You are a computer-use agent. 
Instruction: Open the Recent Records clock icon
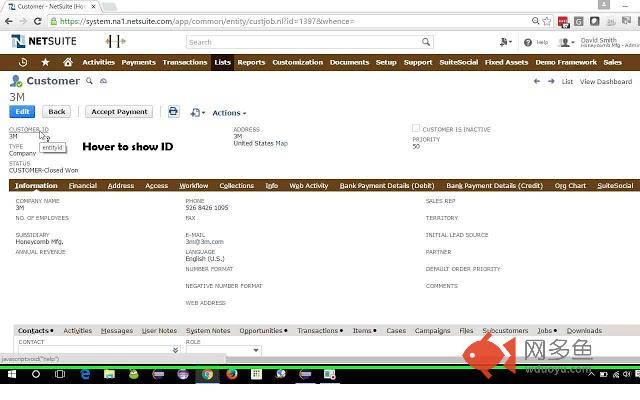(23, 62)
